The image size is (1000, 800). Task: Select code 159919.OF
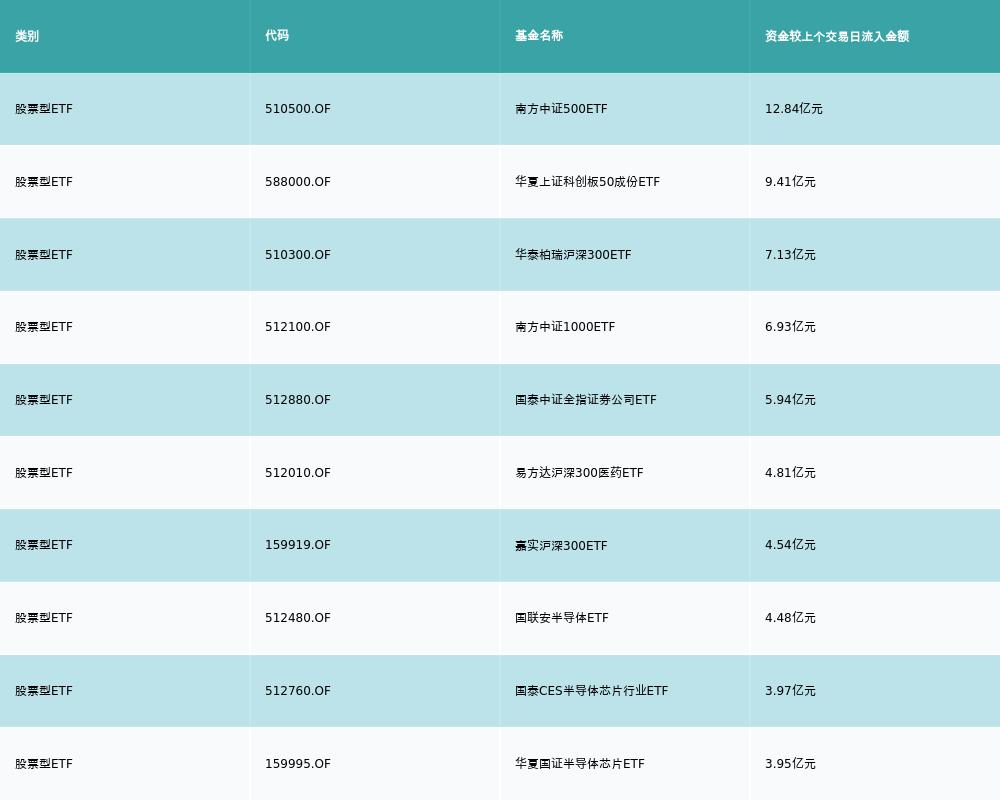pyautogui.click(x=298, y=545)
